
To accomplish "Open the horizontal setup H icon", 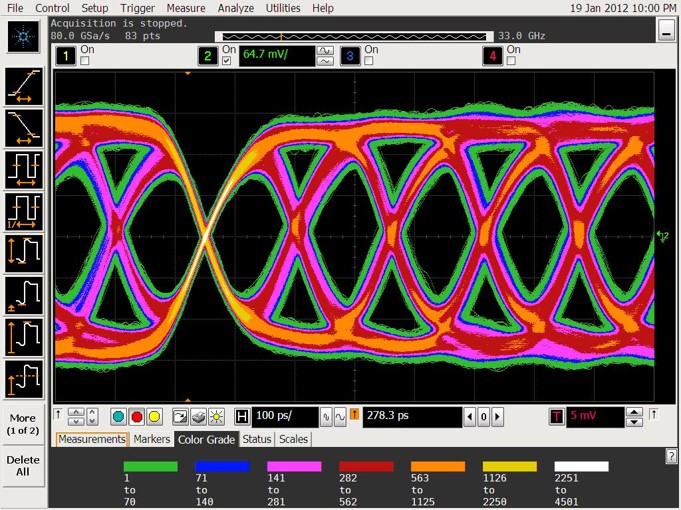I will pos(241,417).
